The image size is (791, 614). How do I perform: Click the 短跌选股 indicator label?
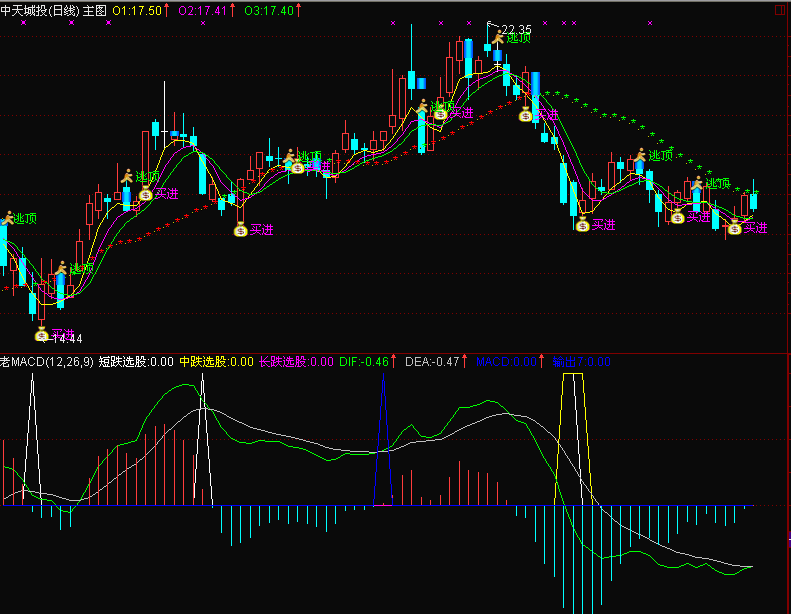click(136, 361)
